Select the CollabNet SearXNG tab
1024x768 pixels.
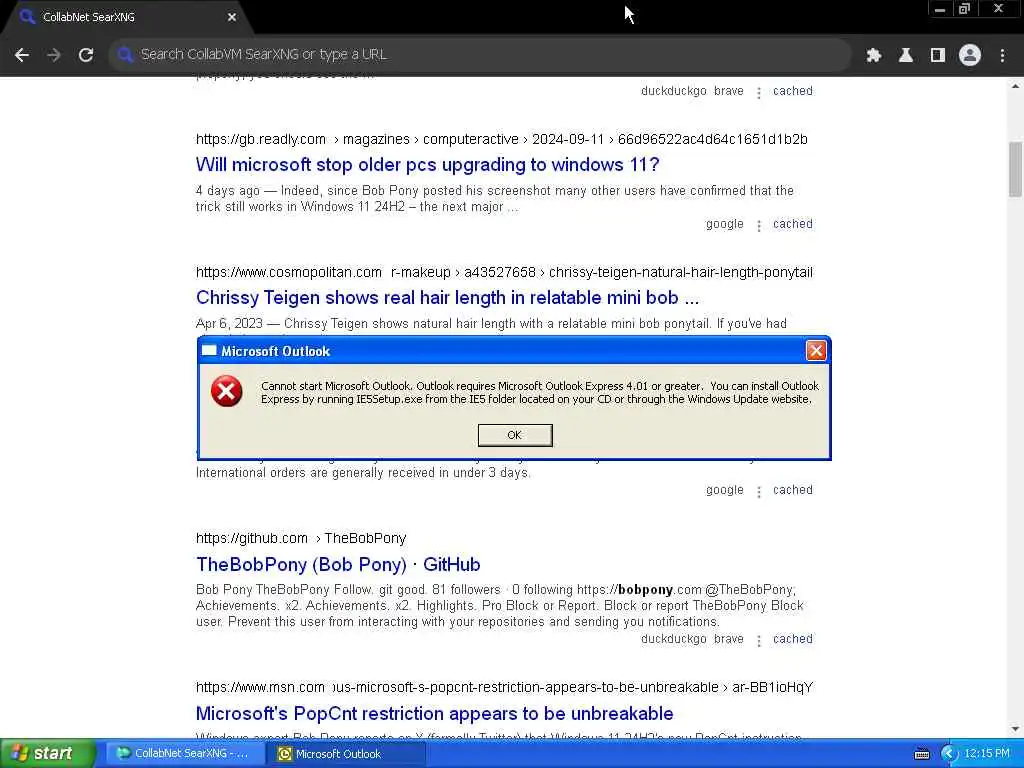127,17
